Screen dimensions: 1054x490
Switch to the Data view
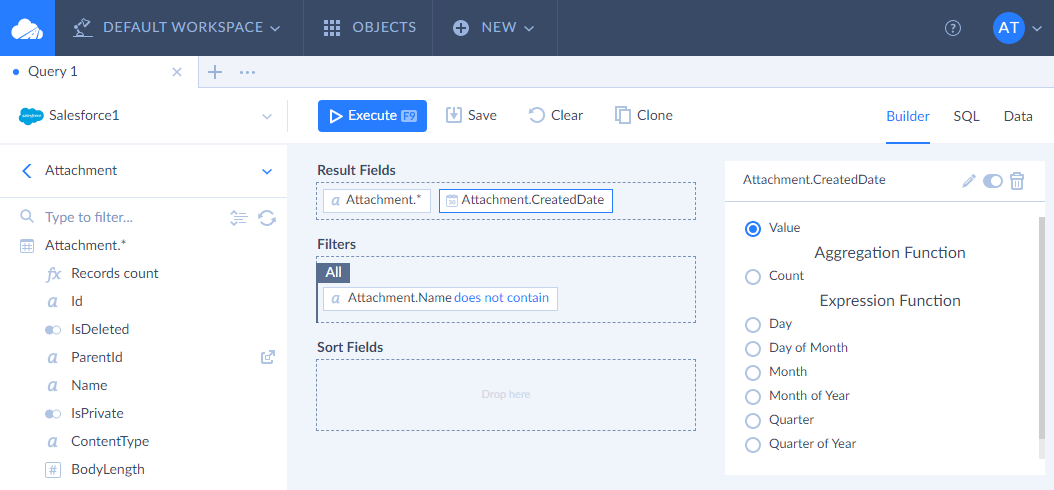[x=1018, y=116]
